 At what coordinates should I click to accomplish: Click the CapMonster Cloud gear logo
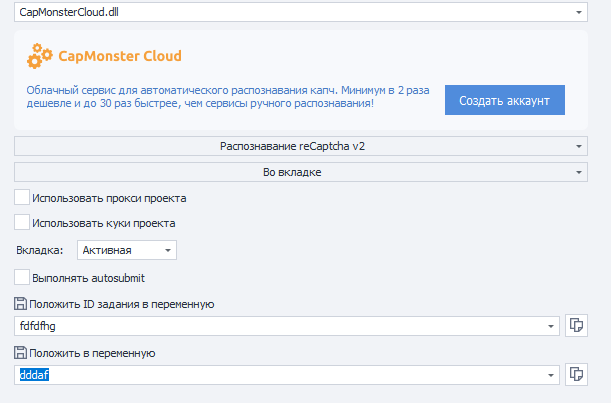(x=41, y=55)
